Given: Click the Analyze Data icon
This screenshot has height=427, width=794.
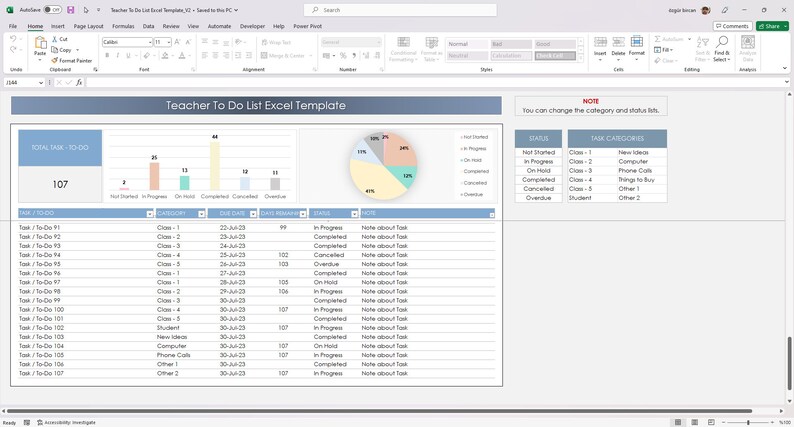Looking at the screenshot, I should point(747,49).
